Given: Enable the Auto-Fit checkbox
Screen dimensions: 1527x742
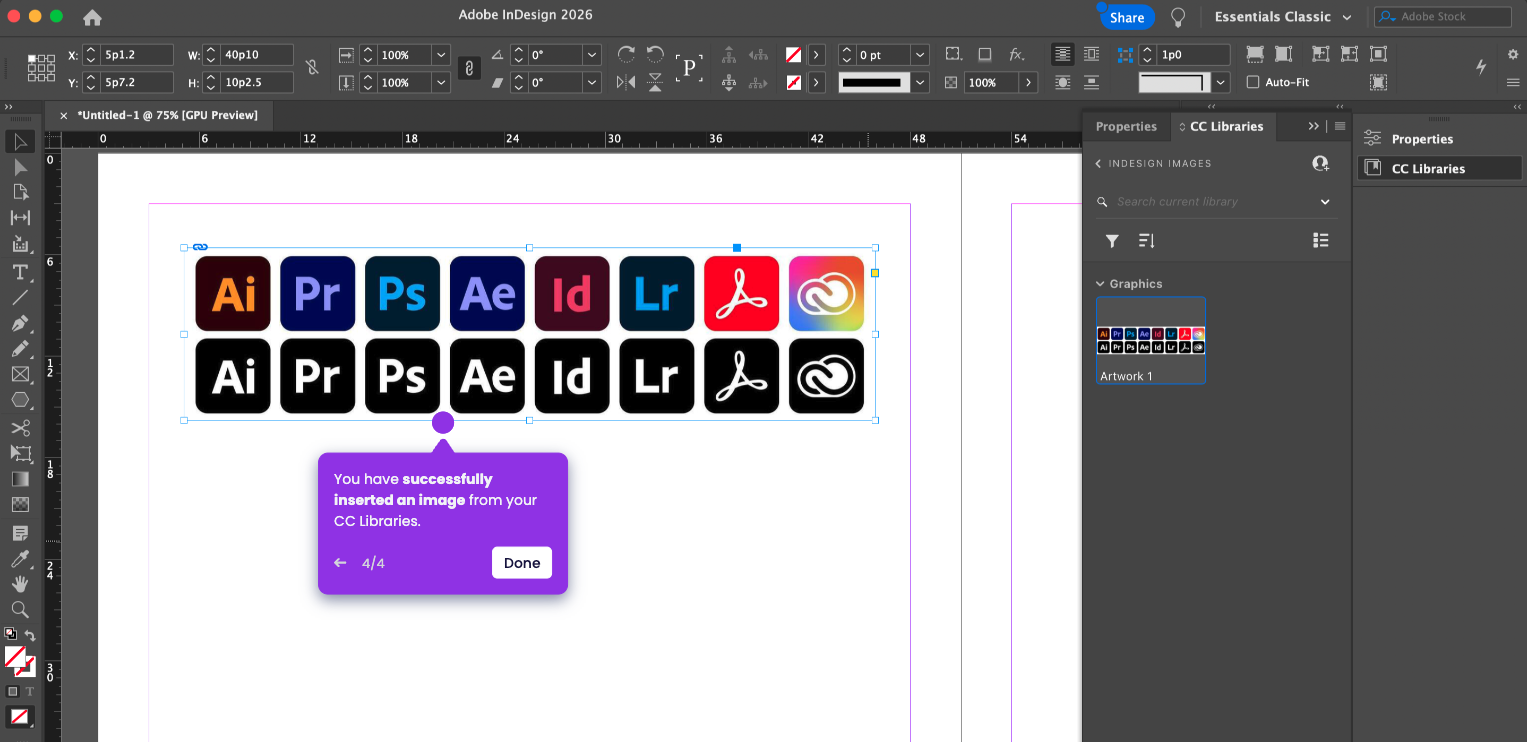Looking at the screenshot, I should (x=1253, y=82).
